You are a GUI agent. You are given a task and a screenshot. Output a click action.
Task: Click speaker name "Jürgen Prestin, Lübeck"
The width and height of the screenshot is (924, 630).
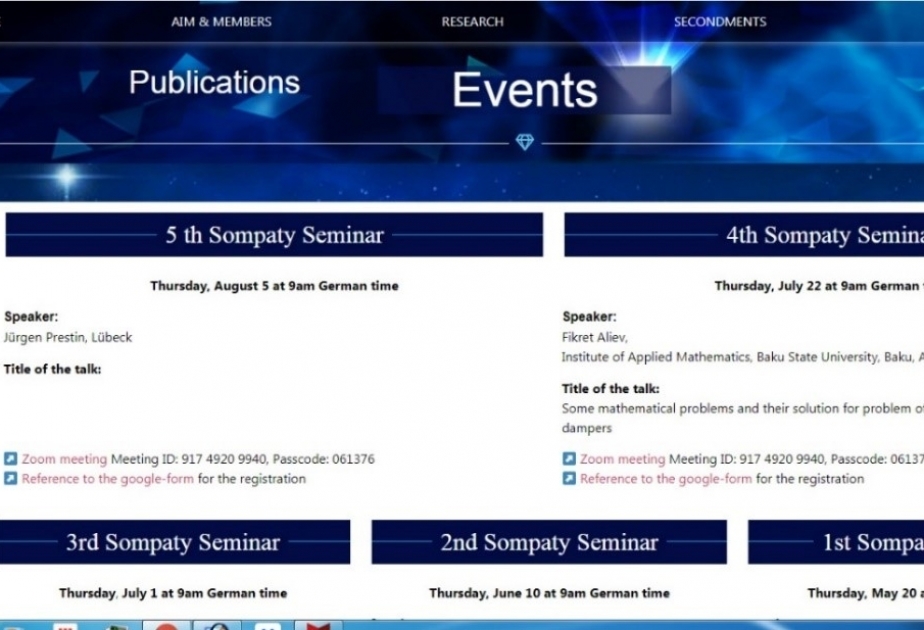click(x=68, y=337)
